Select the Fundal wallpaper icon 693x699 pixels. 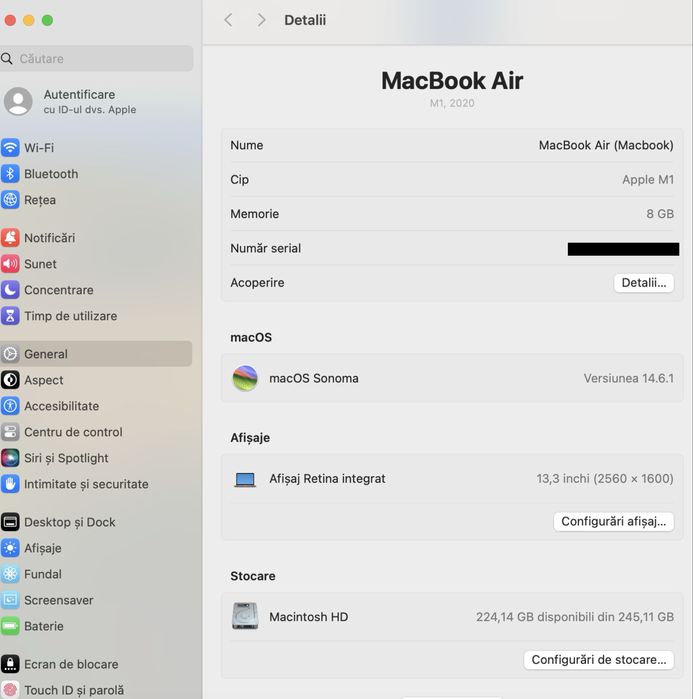point(10,574)
